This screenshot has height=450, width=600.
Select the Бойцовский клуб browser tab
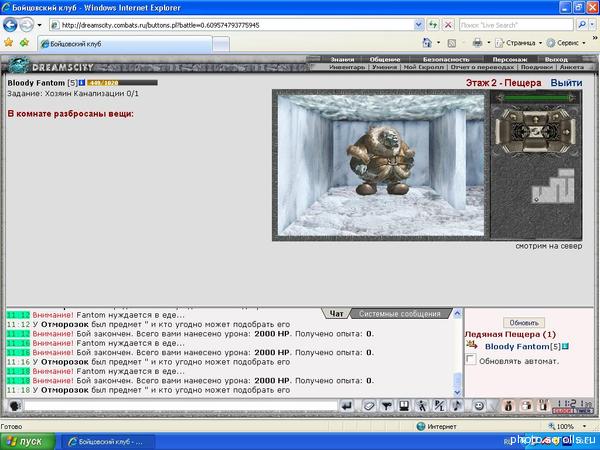pyautogui.click(x=125, y=44)
